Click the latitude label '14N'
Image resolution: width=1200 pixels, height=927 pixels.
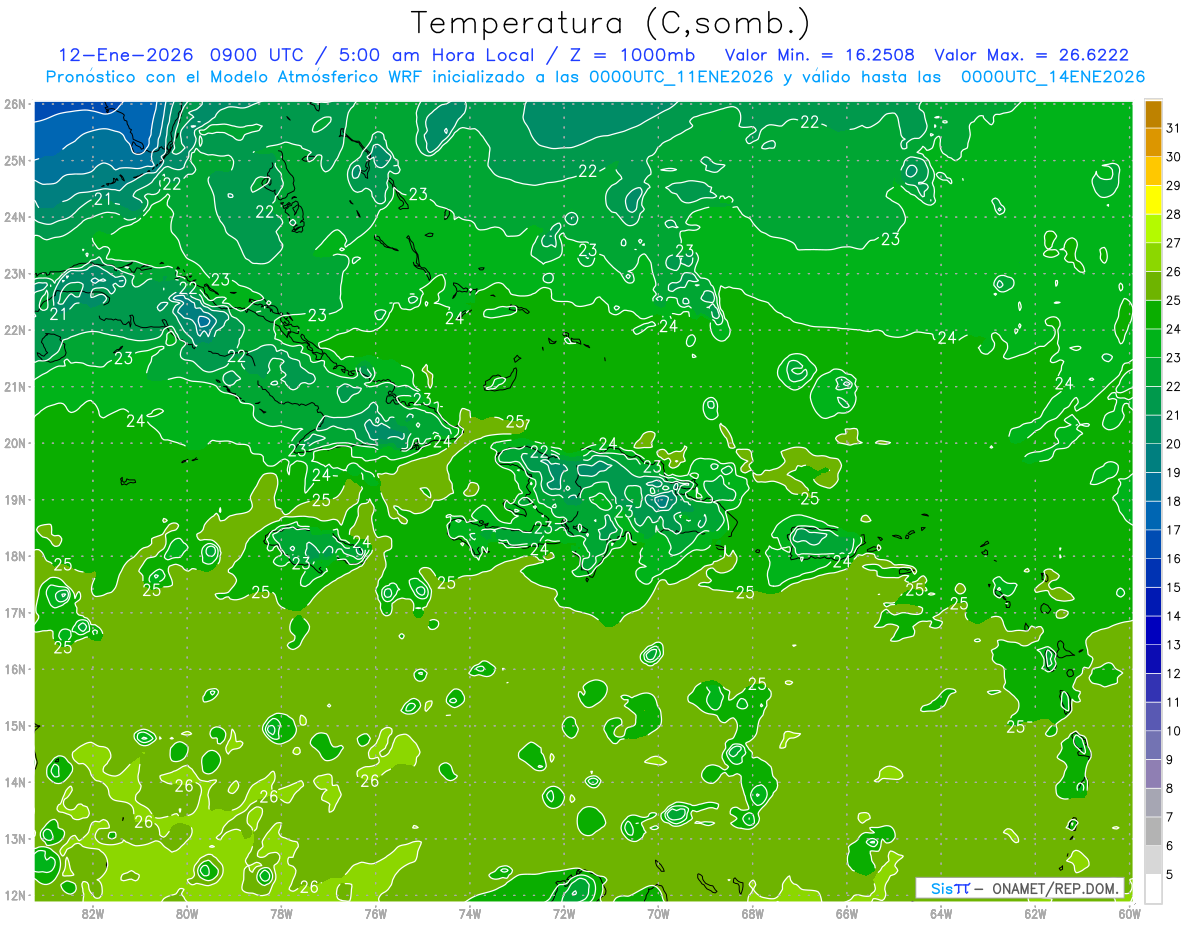[15, 782]
